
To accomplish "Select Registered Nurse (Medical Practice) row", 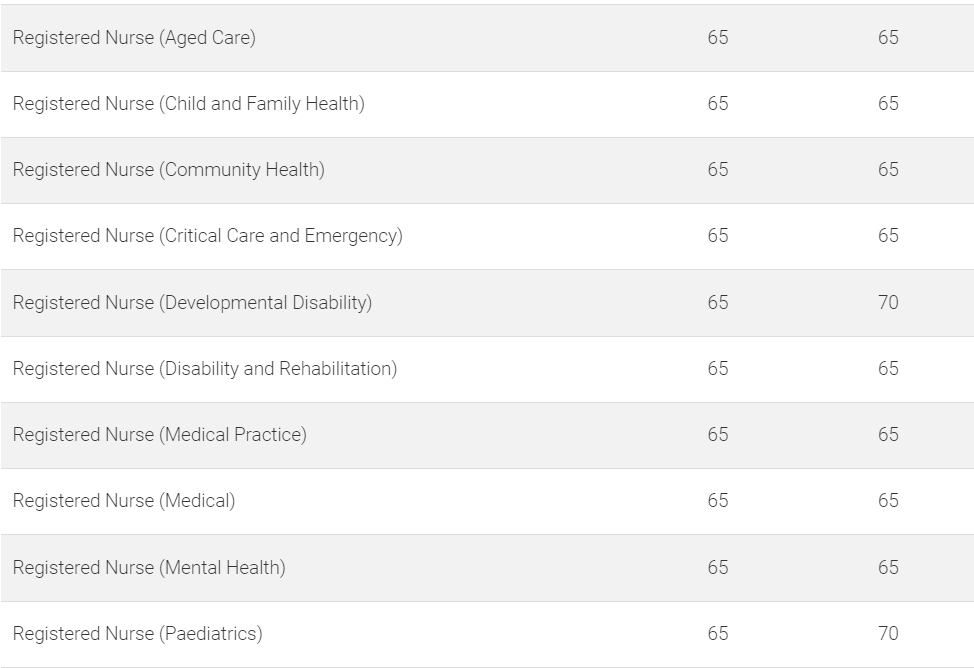I will pyautogui.click(x=487, y=435).
